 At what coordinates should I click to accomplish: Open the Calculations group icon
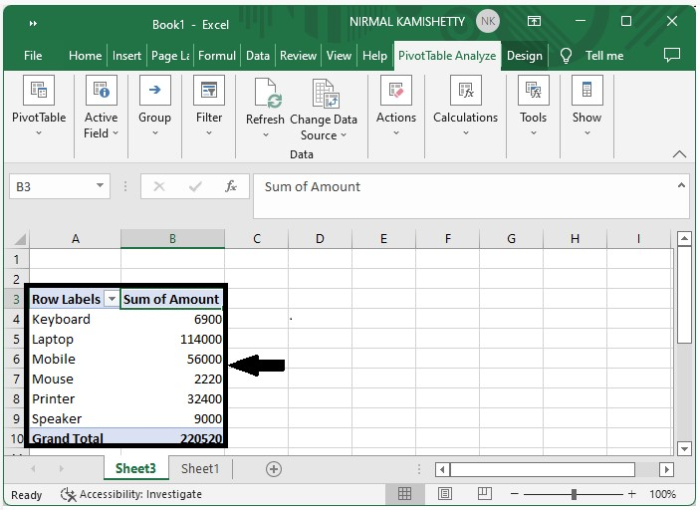465,90
